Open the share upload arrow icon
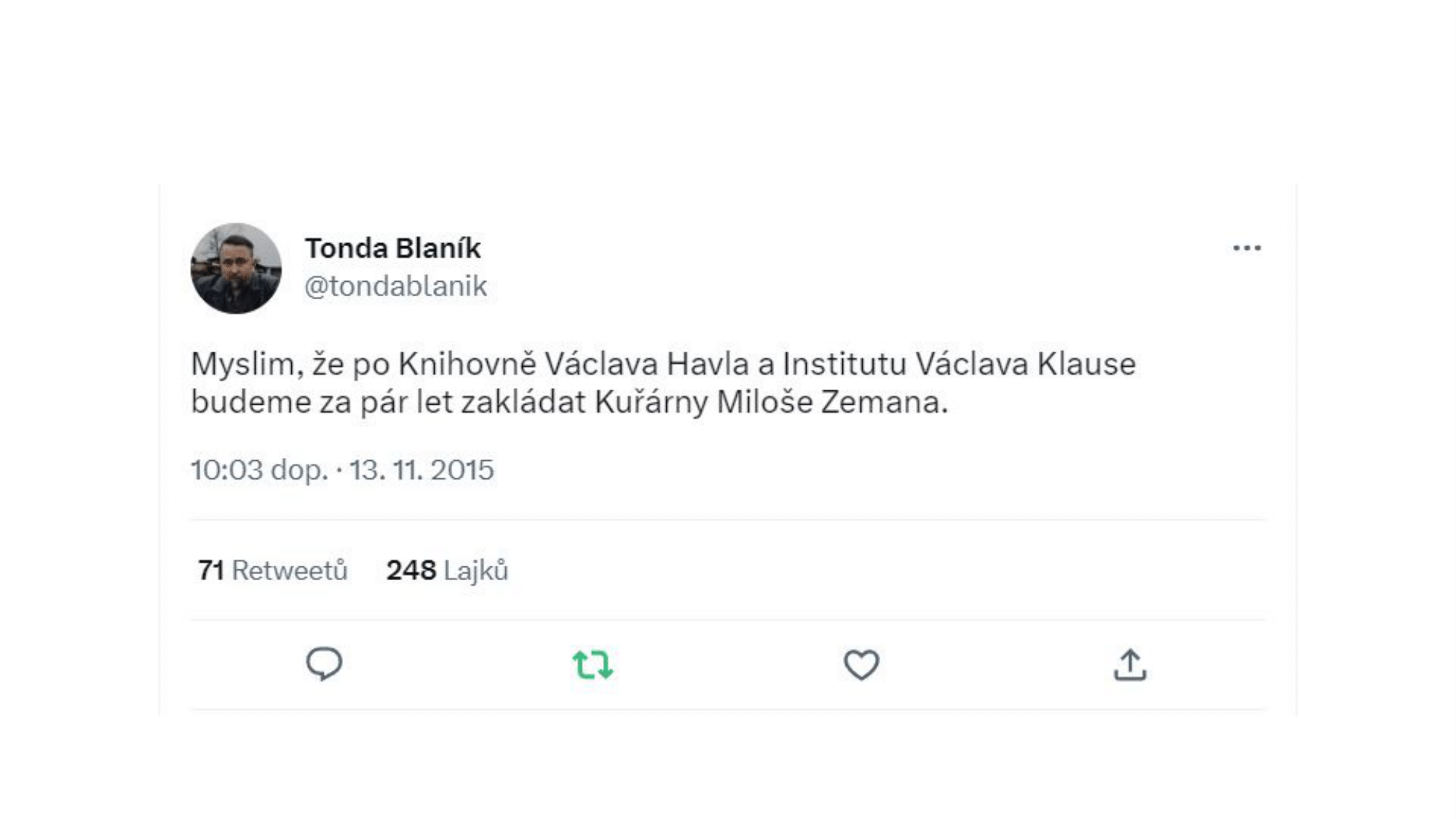 point(1130,665)
